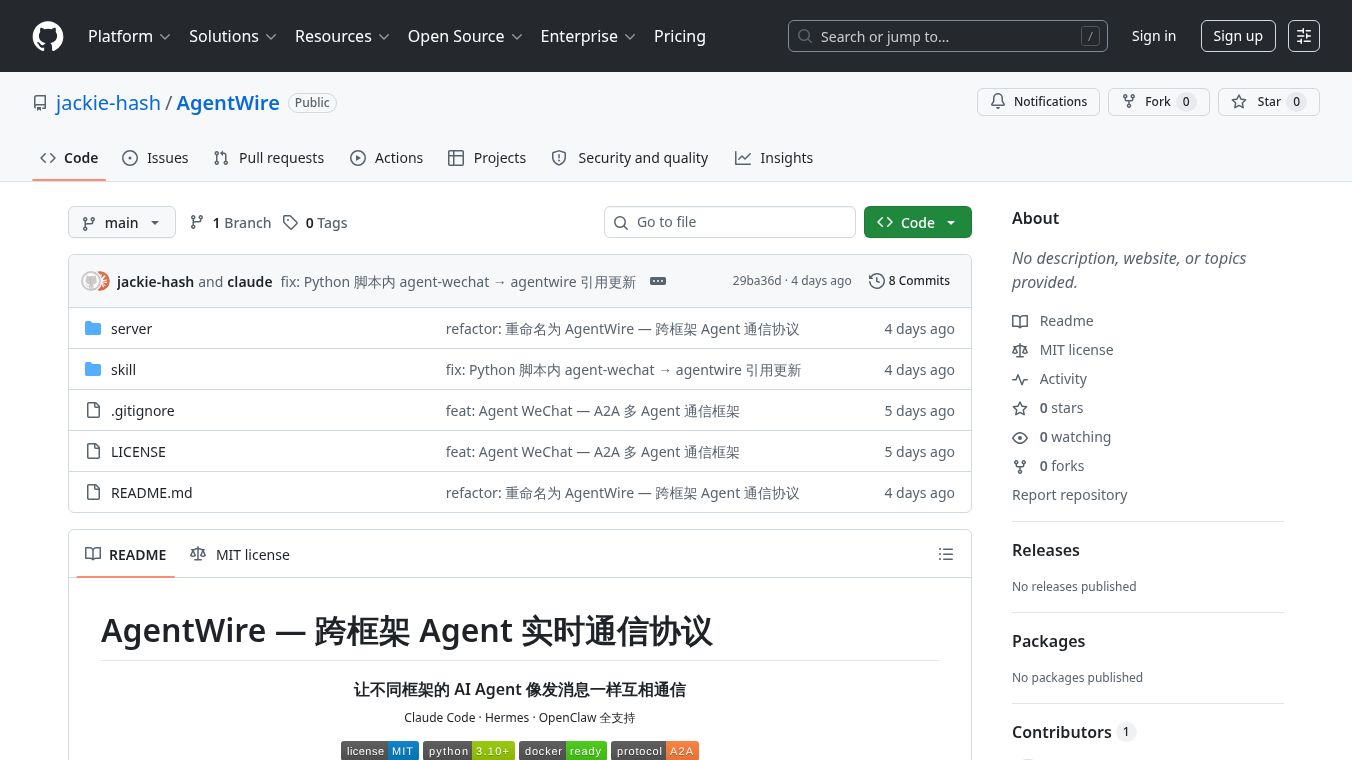Click the license MIT badge
The height and width of the screenshot is (760, 1352).
point(380,751)
